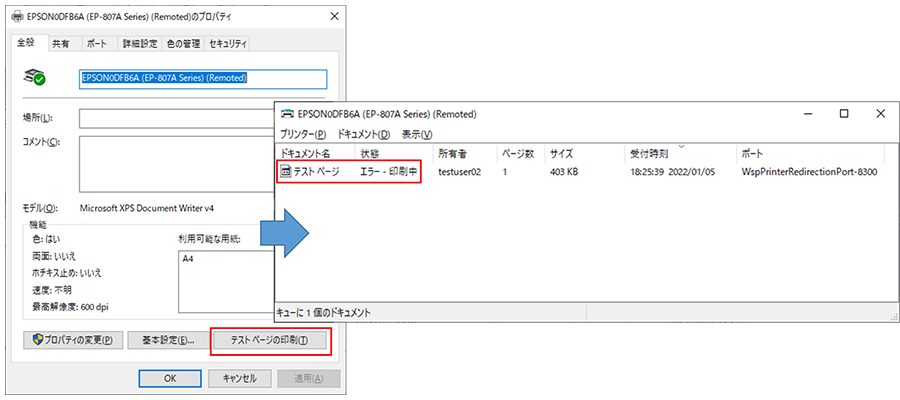Viewport: 900px width, 400px height.
Task: Open the ドキュメント(D) menu
Action: click(x=363, y=134)
